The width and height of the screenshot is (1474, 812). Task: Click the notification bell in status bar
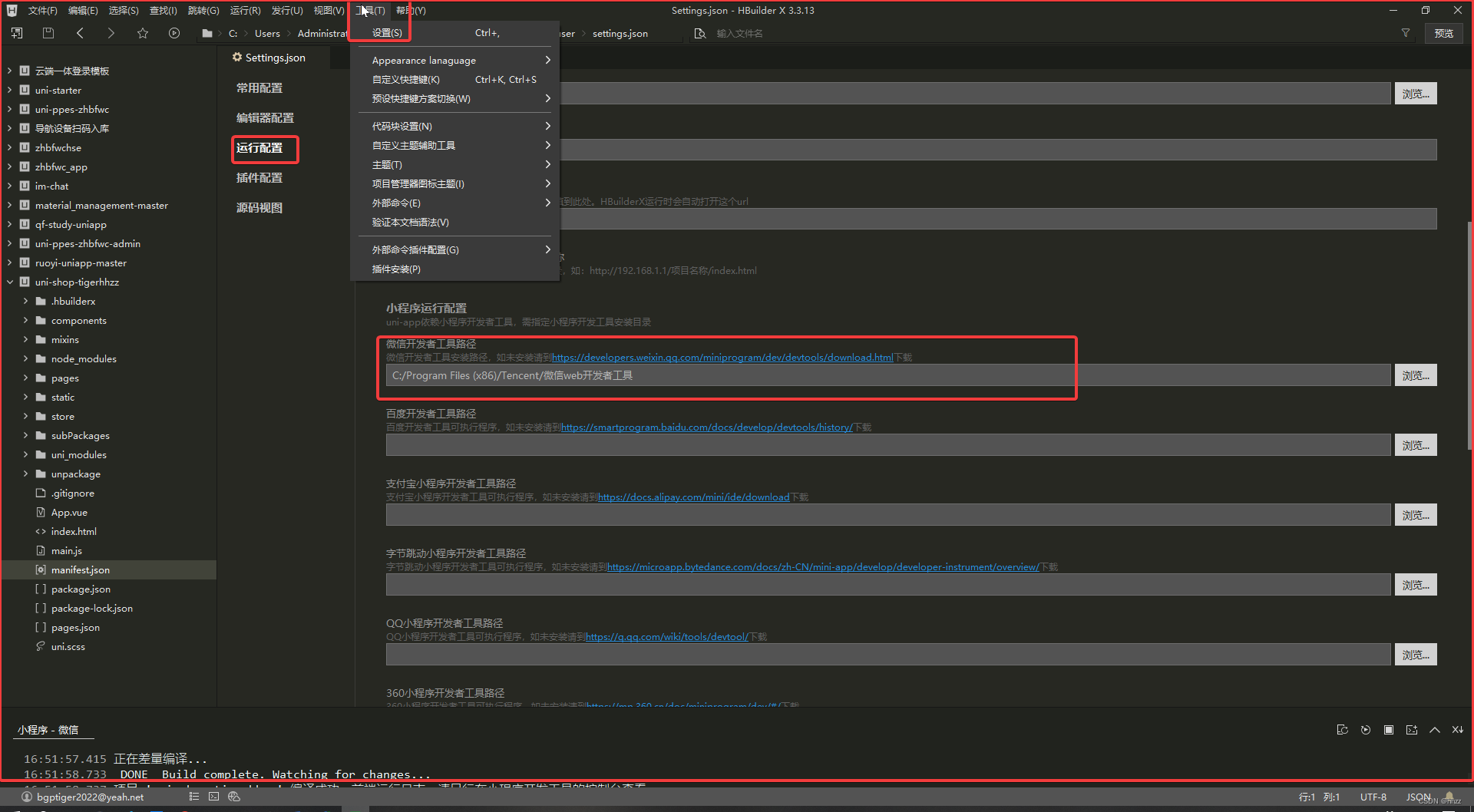pos(1449,797)
